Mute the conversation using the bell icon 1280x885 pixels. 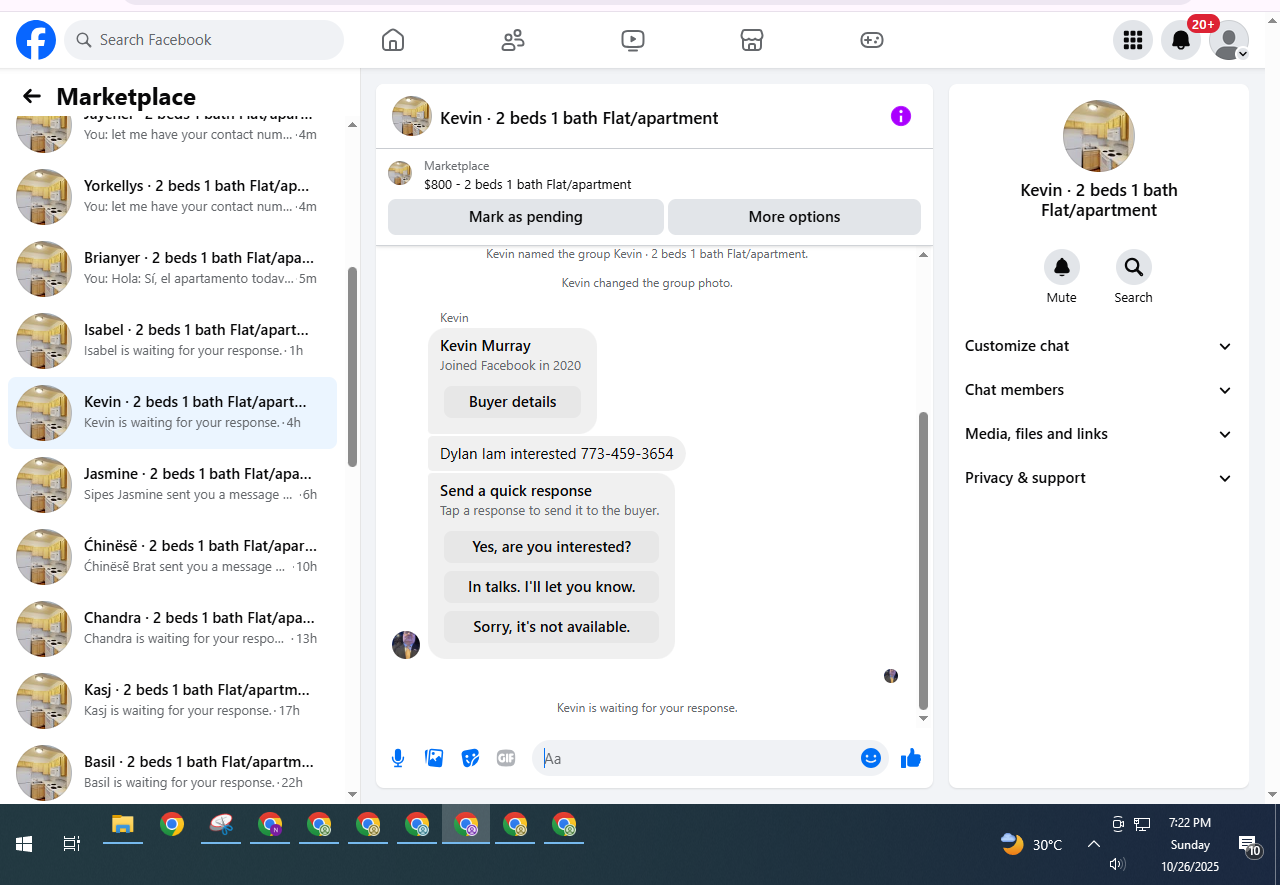[1062, 267]
